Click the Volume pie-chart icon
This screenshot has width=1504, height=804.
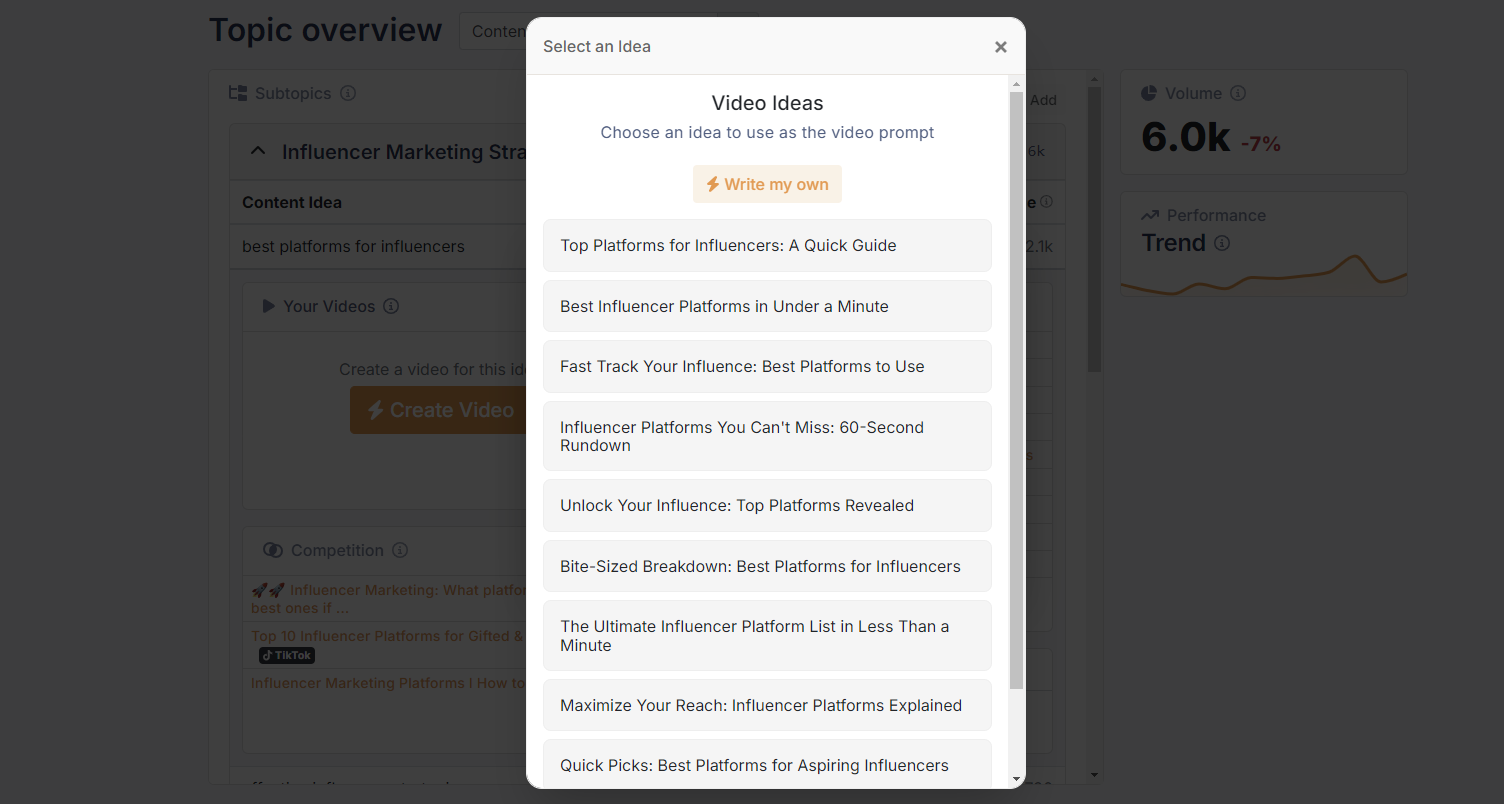tap(1150, 93)
